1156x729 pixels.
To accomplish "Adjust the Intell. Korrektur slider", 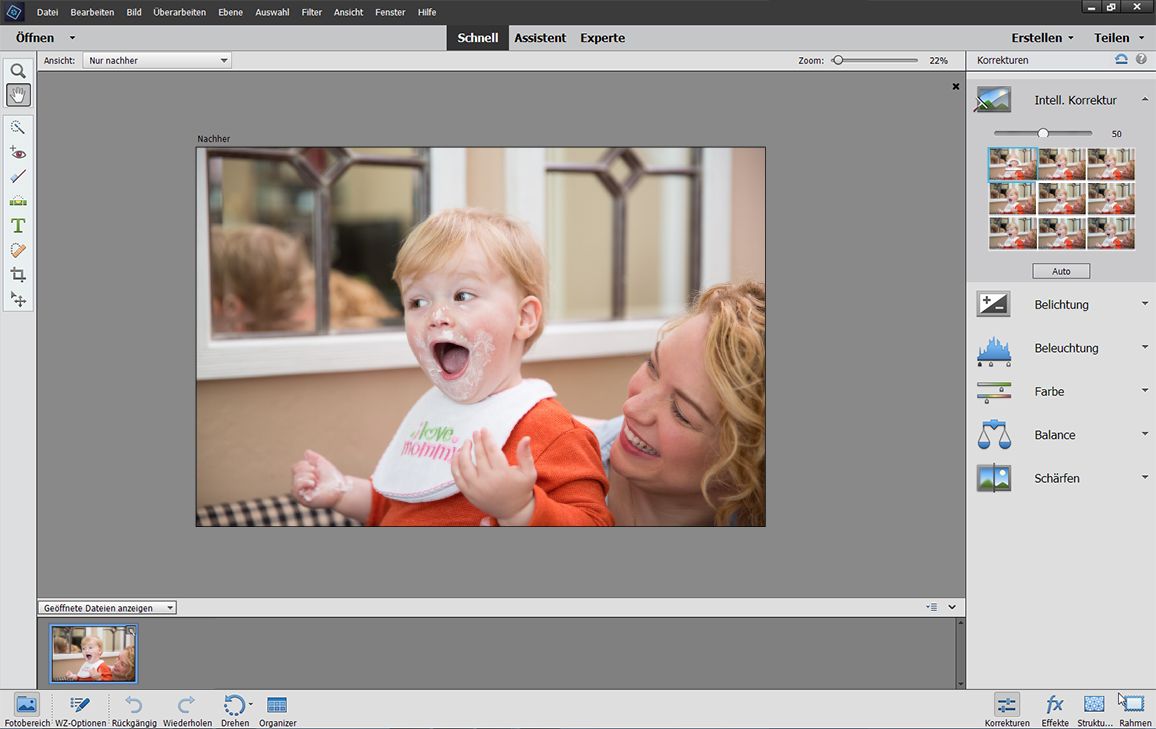I will tap(1043, 134).
